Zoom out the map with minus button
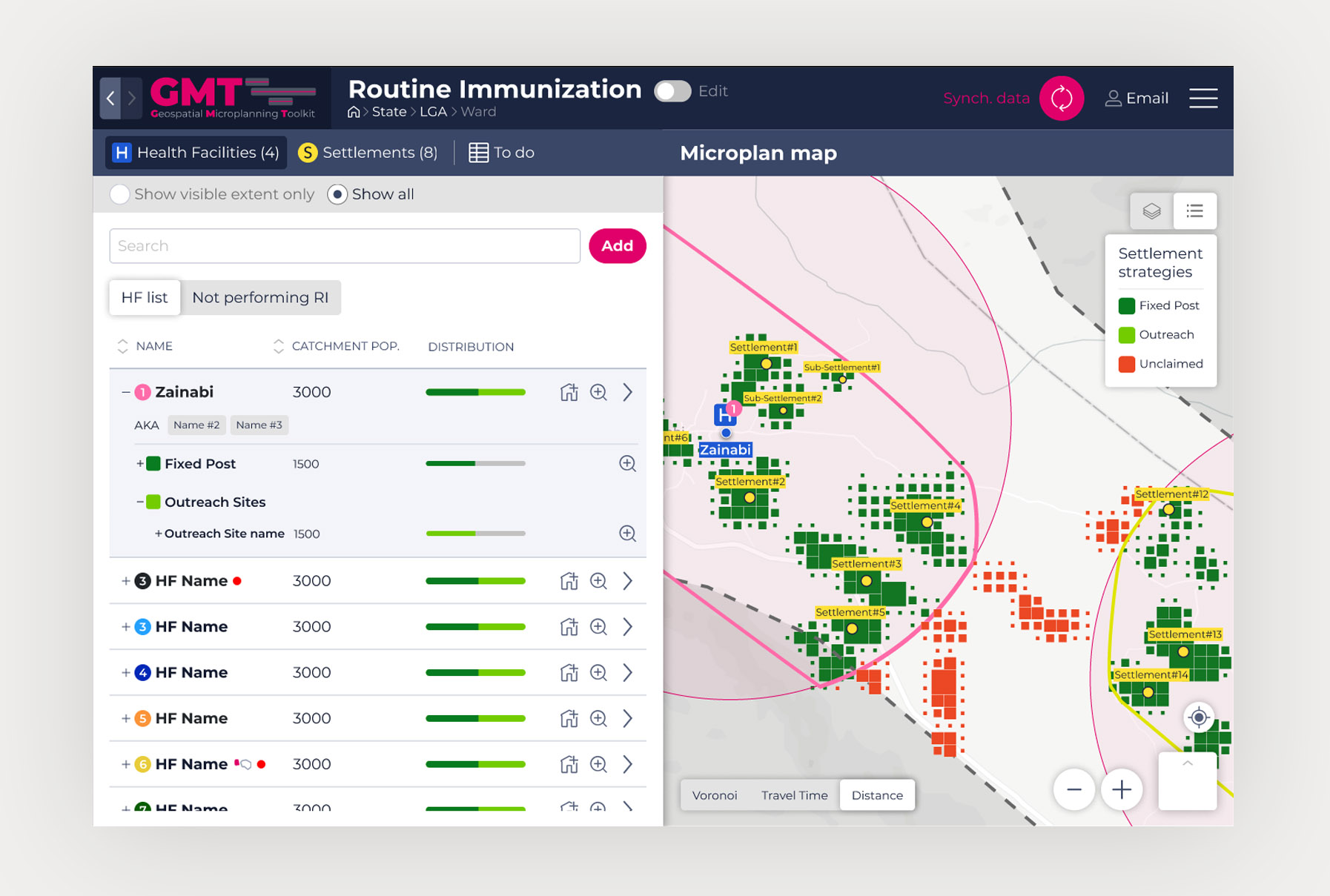The image size is (1330, 896). tap(1073, 790)
